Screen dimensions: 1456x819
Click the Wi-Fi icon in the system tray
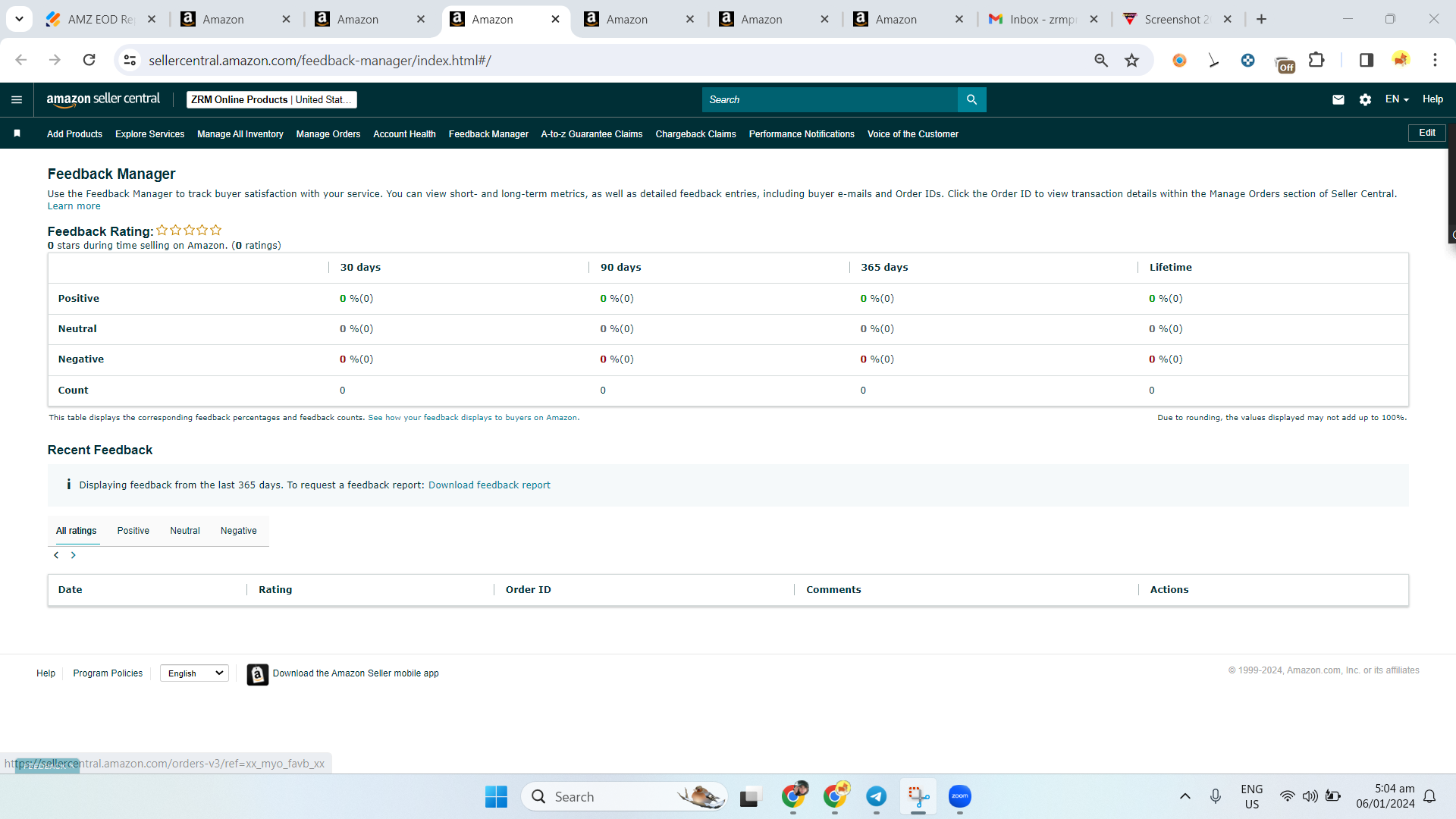click(1288, 796)
